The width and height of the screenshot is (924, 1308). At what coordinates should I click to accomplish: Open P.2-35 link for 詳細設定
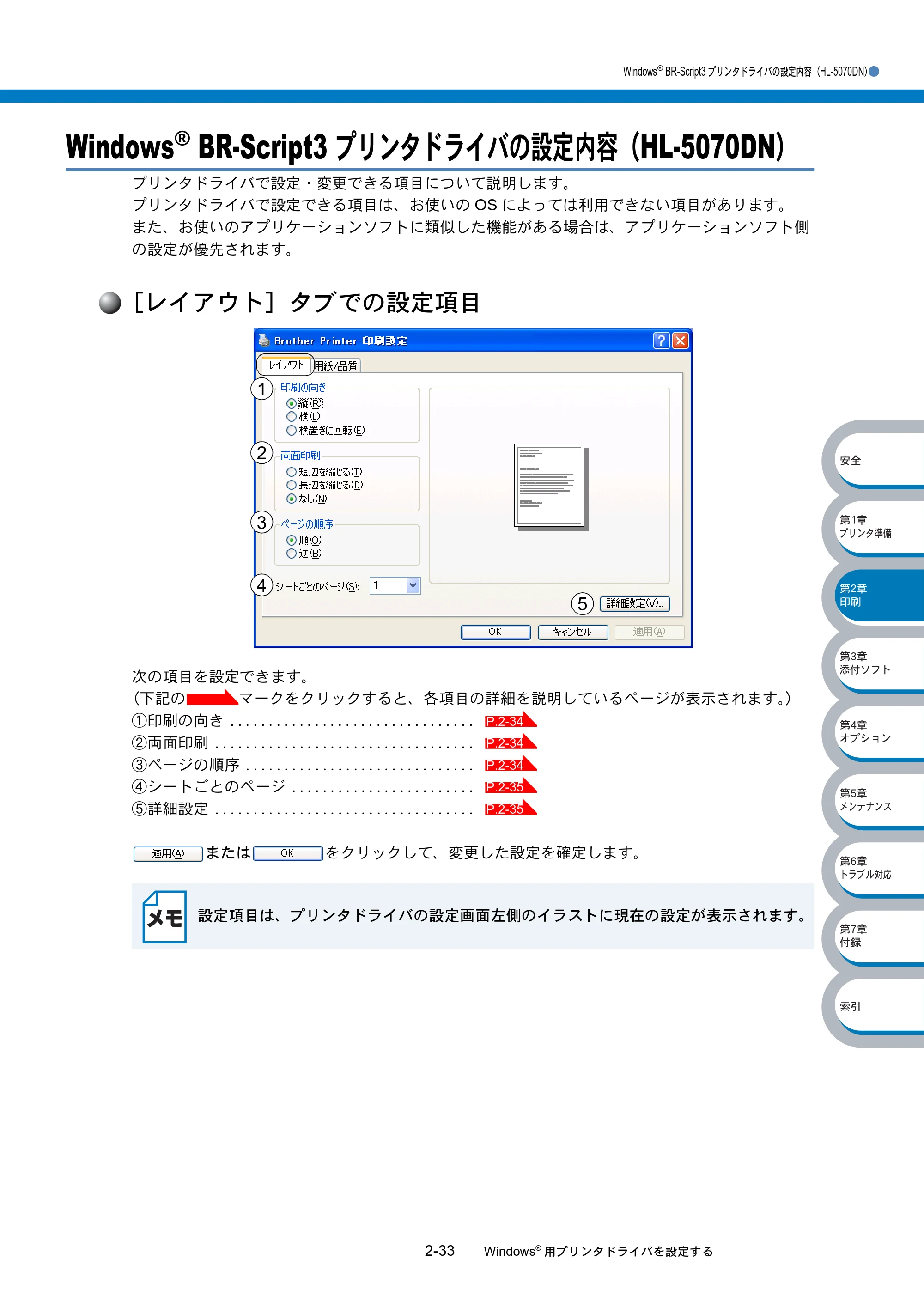(x=511, y=808)
